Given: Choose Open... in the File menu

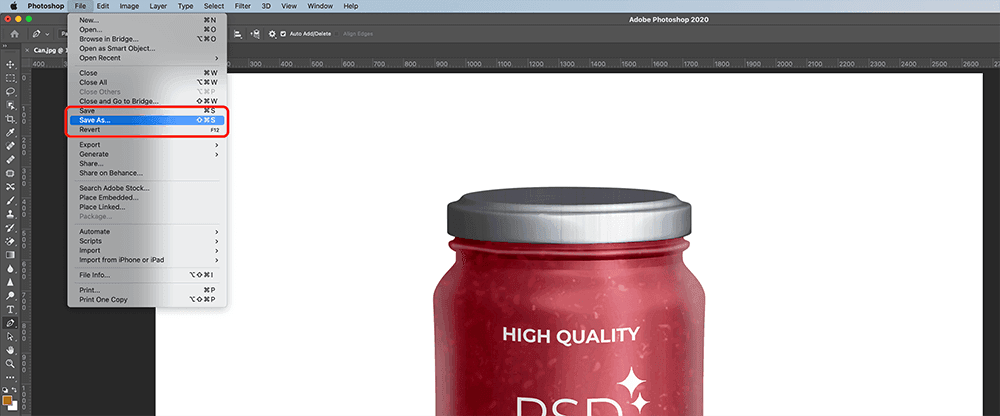Looking at the screenshot, I should [x=147, y=30].
